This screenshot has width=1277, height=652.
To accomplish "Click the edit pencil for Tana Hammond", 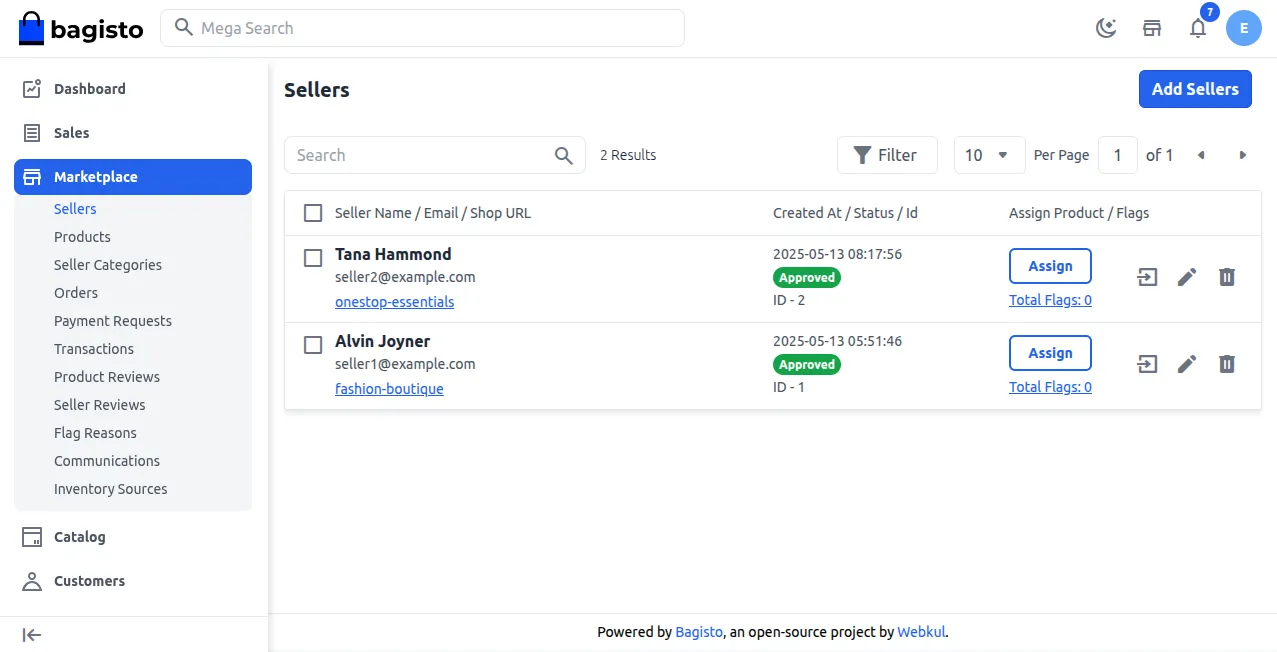I will click(1187, 277).
